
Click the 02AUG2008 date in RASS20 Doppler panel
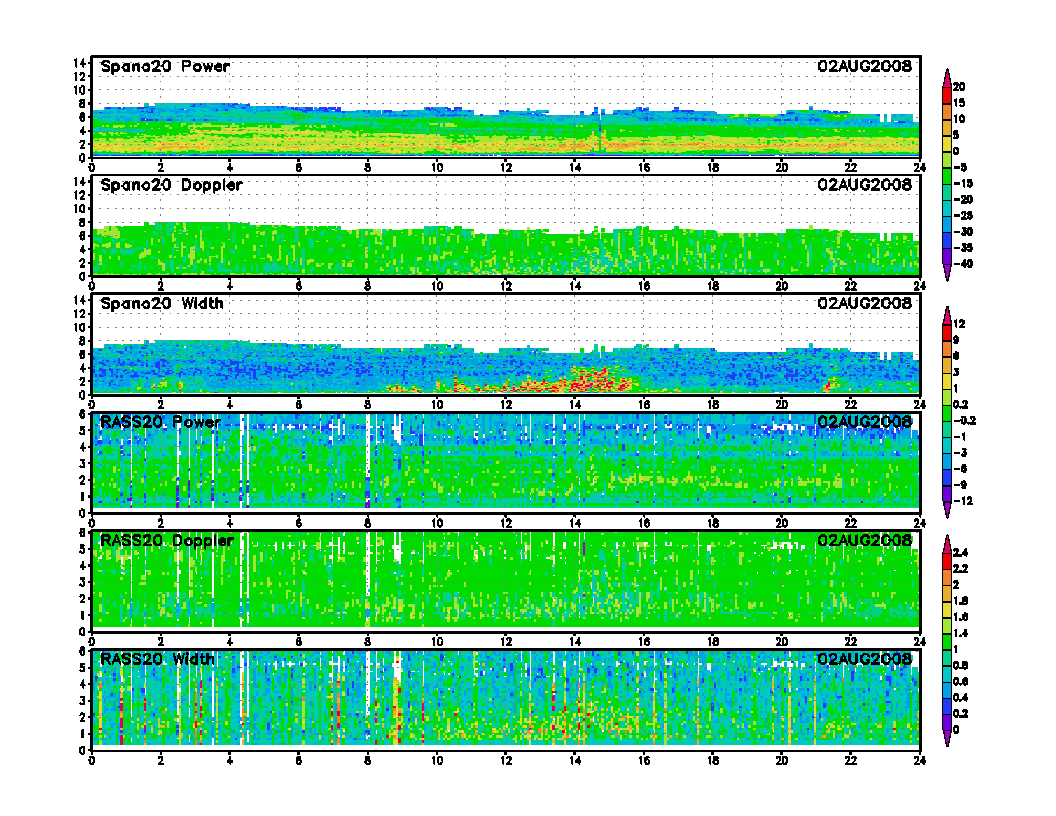pyautogui.click(x=864, y=540)
